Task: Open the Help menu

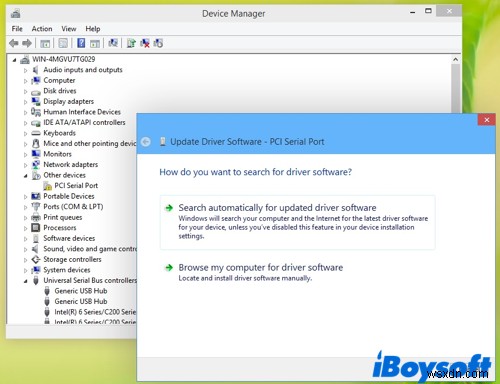Action: [x=93, y=29]
